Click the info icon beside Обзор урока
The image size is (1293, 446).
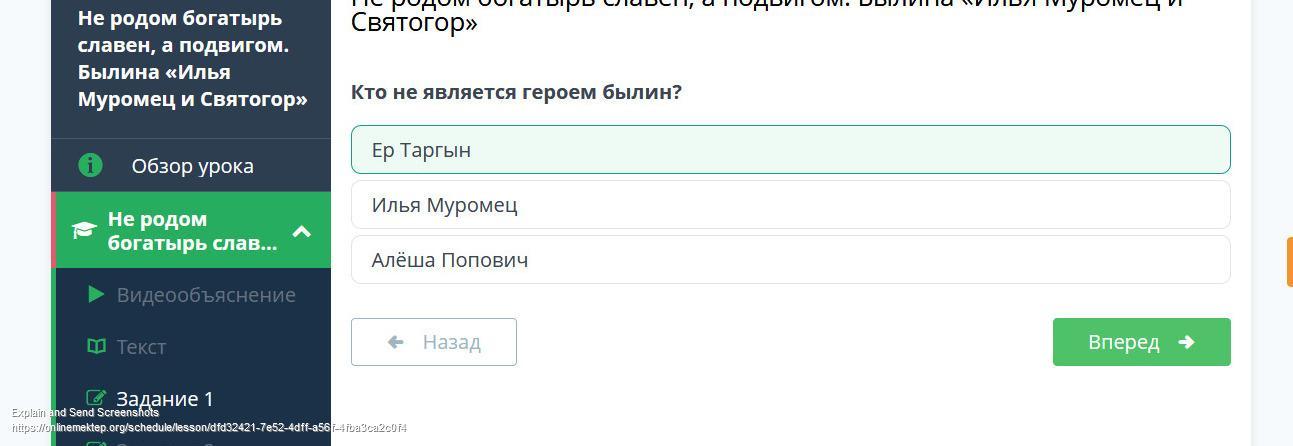coord(90,165)
